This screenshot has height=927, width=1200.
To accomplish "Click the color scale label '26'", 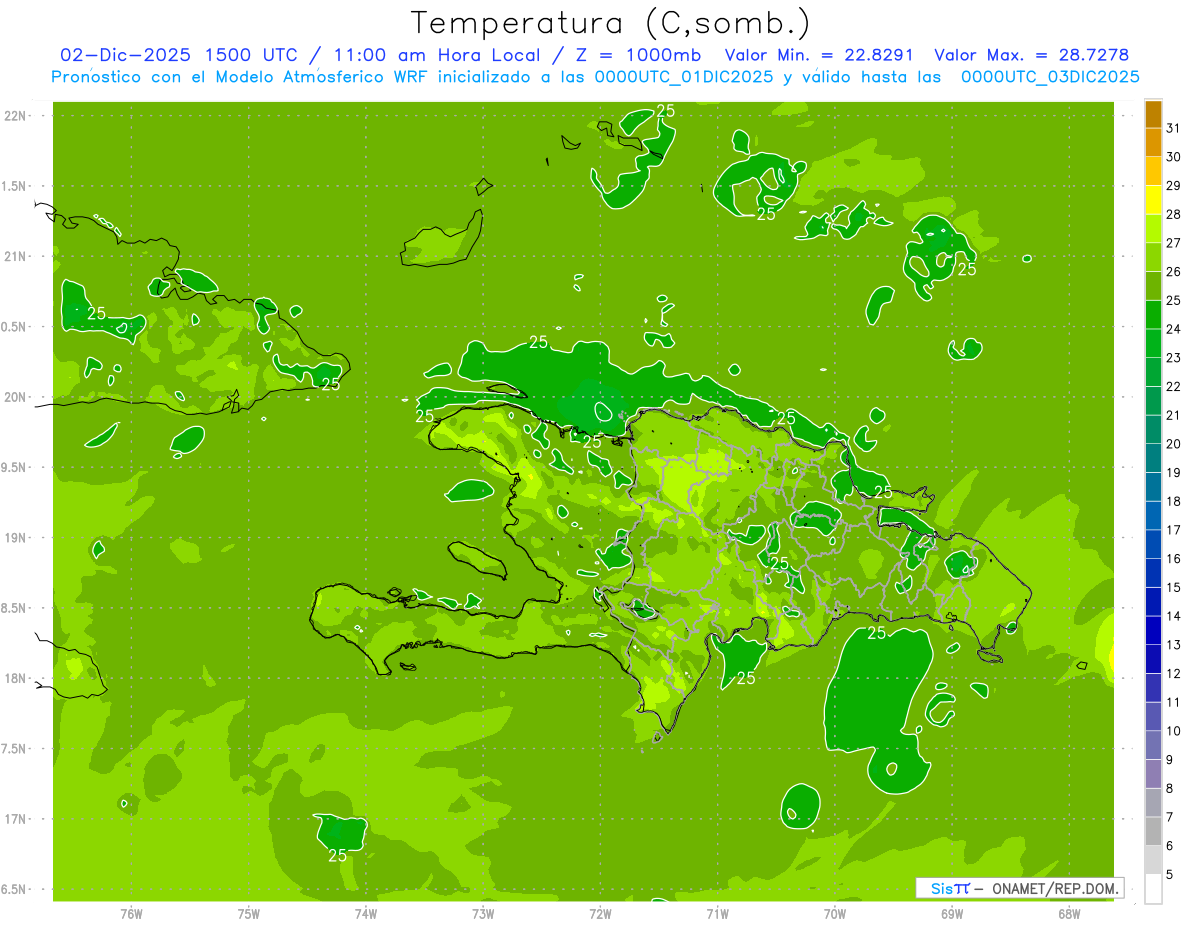I will (x=1174, y=272).
